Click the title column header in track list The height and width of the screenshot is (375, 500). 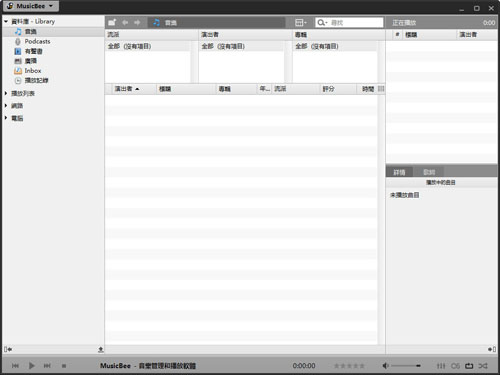[186, 89]
